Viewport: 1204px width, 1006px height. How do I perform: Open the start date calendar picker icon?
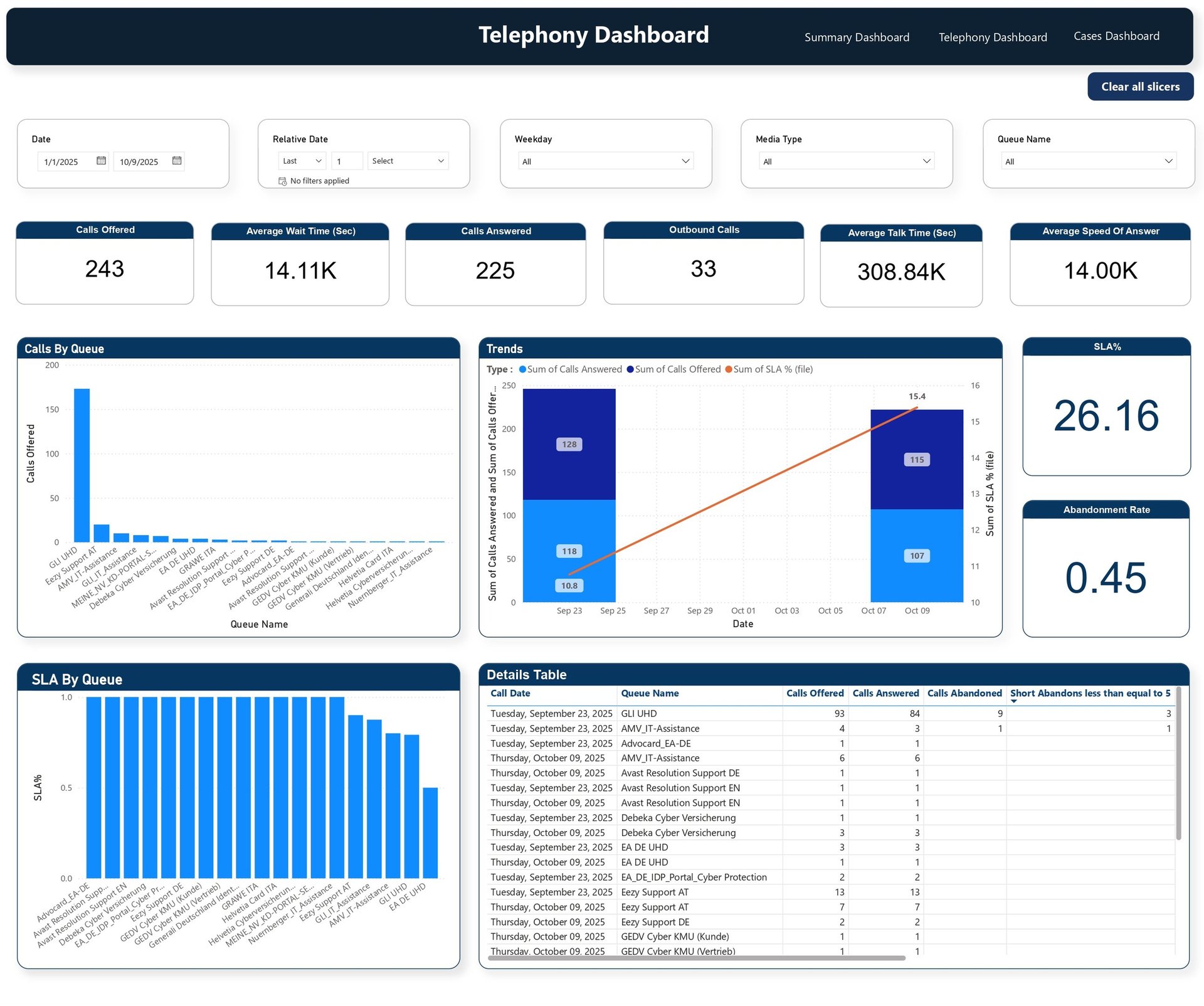click(101, 161)
